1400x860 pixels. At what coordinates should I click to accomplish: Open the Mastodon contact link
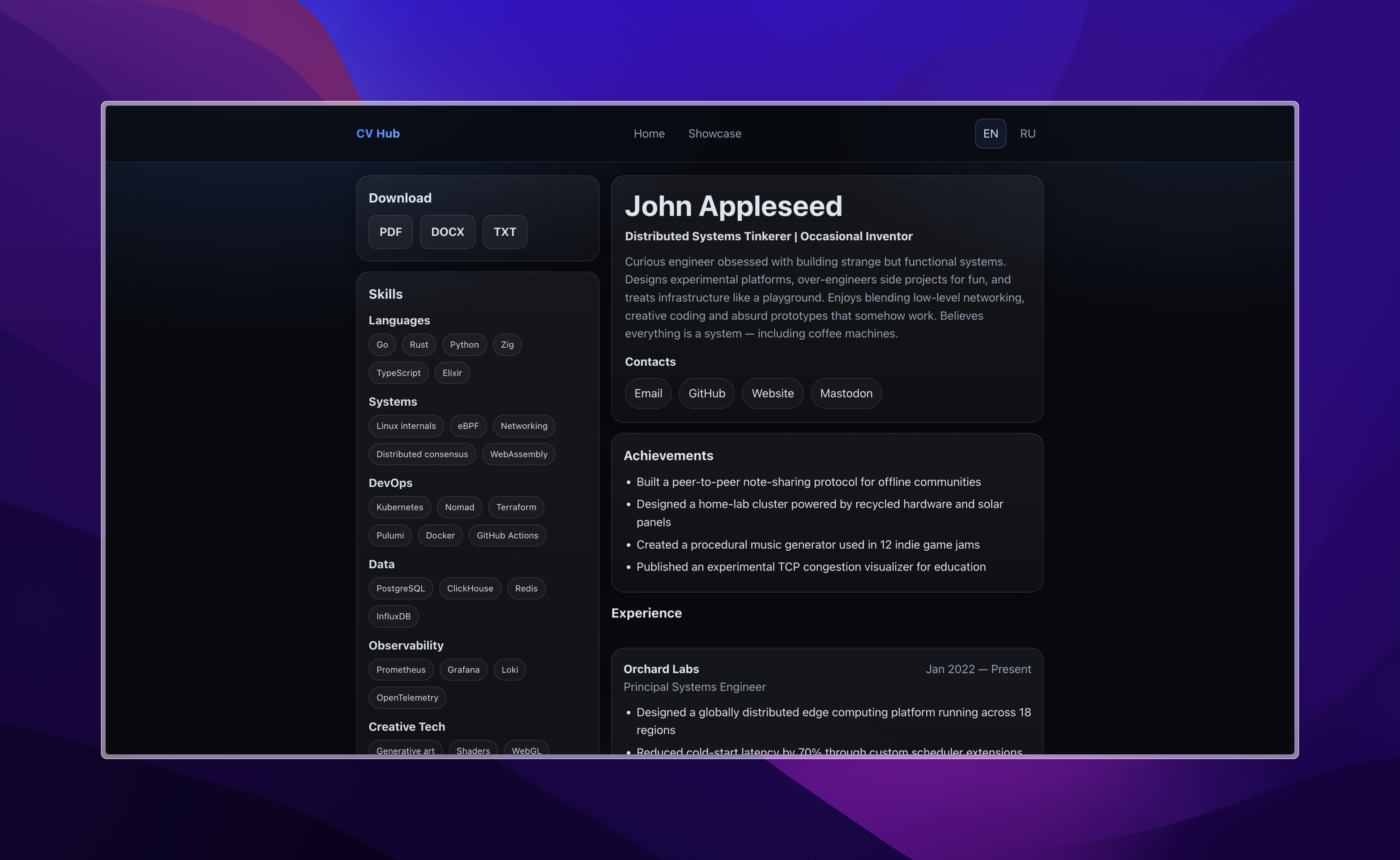[x=846, y=394]
